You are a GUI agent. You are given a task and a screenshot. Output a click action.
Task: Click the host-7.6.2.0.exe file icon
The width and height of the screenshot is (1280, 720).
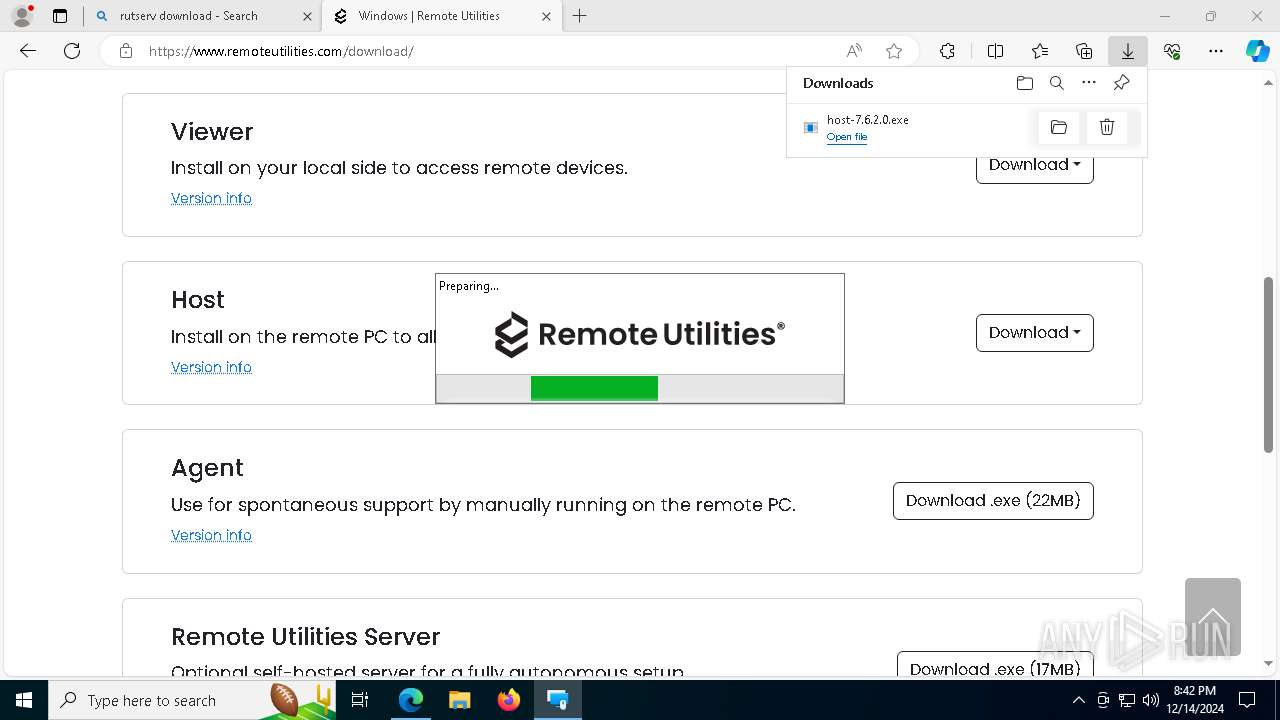pos(811,128)
